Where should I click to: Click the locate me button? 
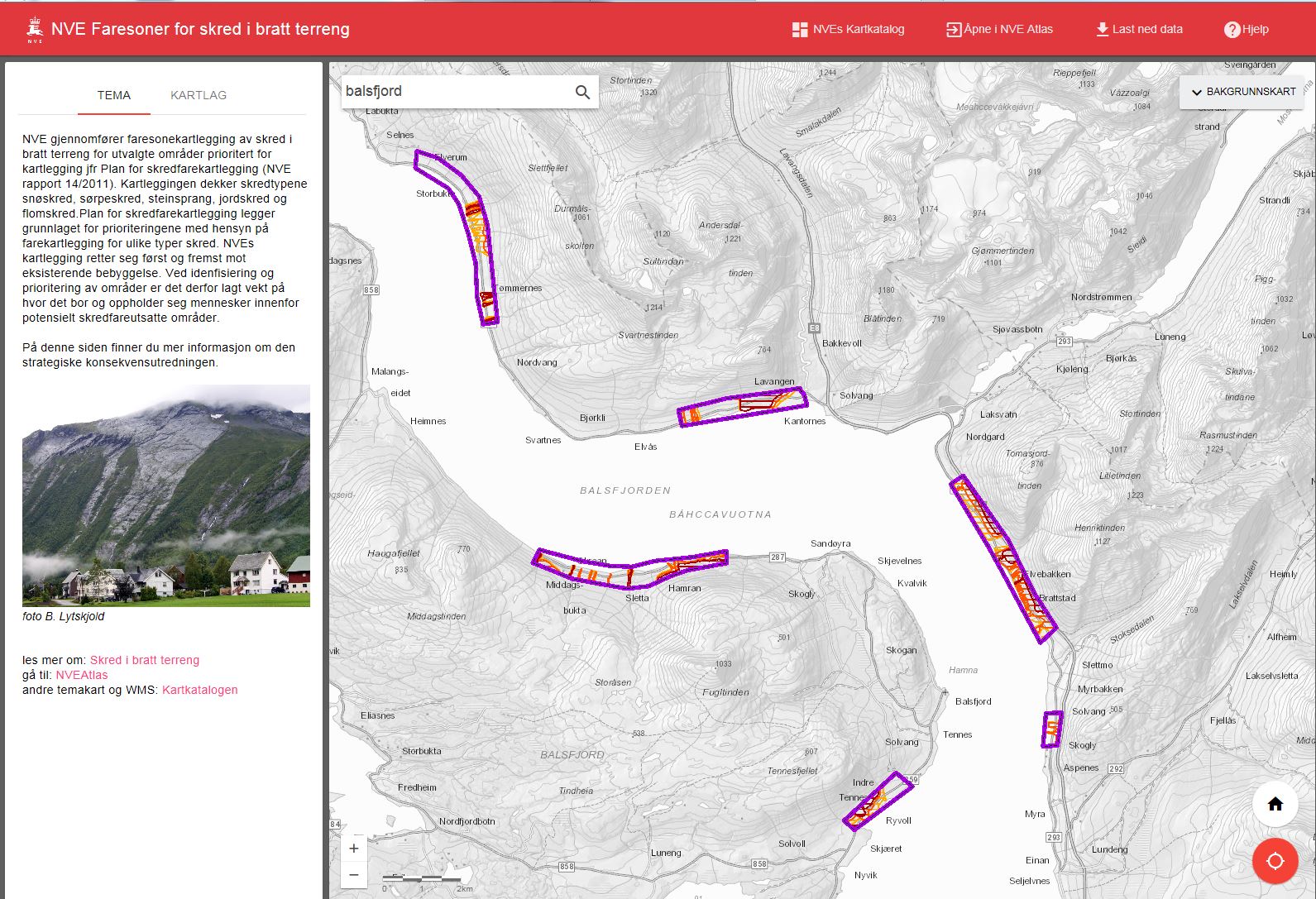pyautogui.click(x=1275, y=861)
